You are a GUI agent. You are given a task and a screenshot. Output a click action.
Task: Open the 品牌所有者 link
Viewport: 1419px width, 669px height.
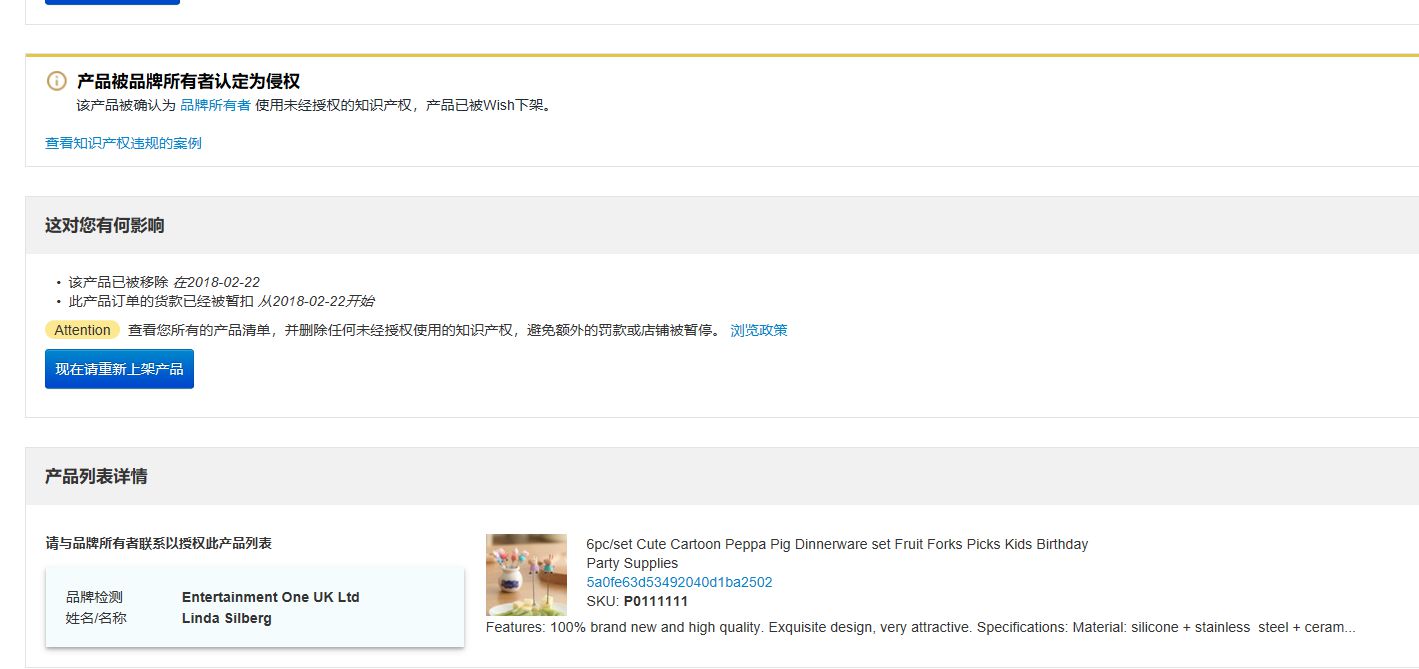pos(215,105)
